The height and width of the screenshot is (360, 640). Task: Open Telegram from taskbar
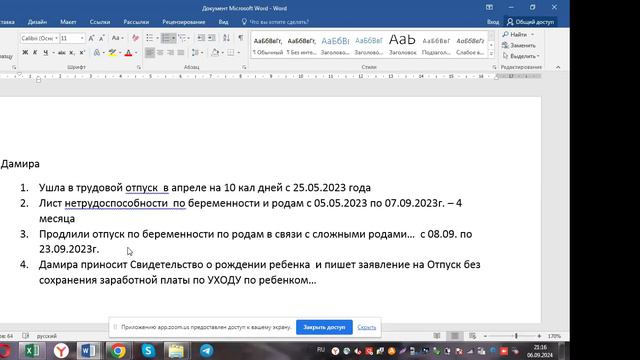[207, 351]
